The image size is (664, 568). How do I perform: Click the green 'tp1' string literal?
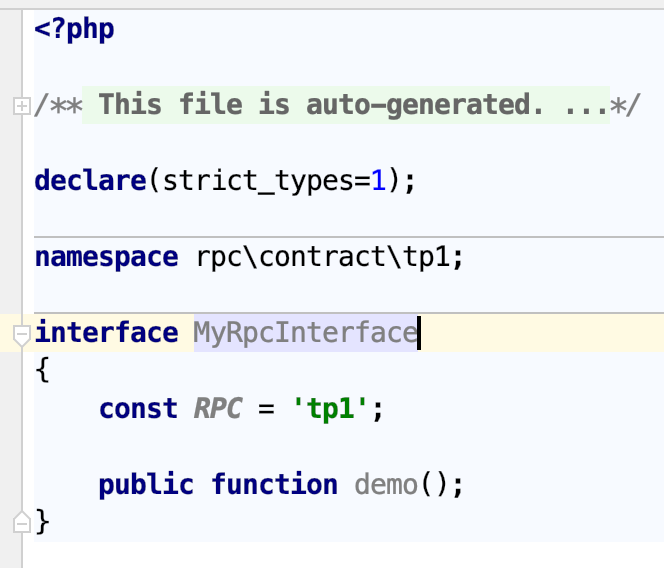click(330, 408)
